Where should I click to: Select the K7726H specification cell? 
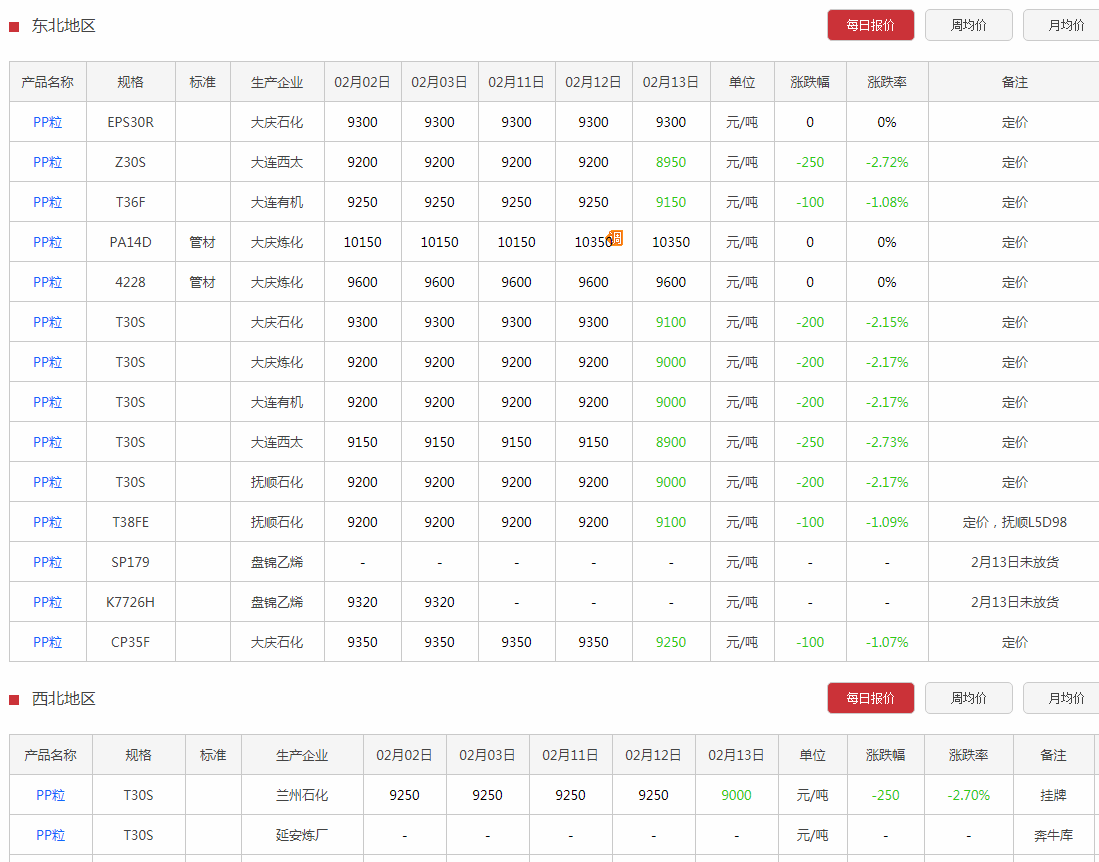click(130, 602)
